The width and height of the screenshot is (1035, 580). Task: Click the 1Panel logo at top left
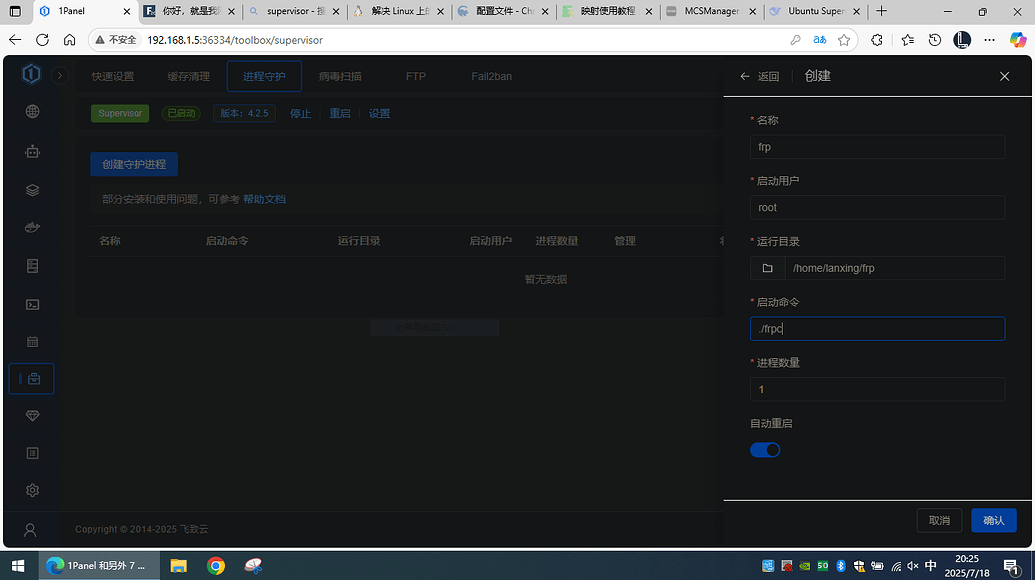click(30, 74)
